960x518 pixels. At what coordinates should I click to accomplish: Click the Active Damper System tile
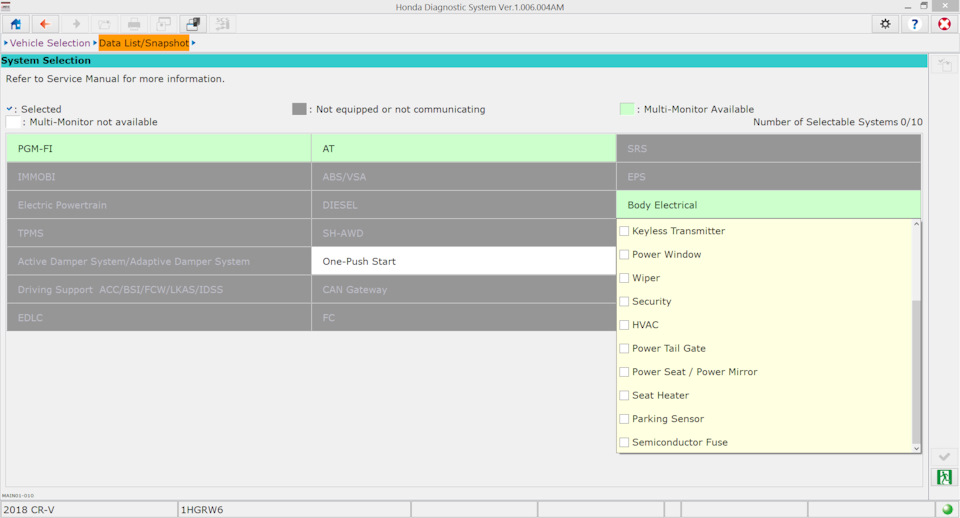[x=159, y=261]
